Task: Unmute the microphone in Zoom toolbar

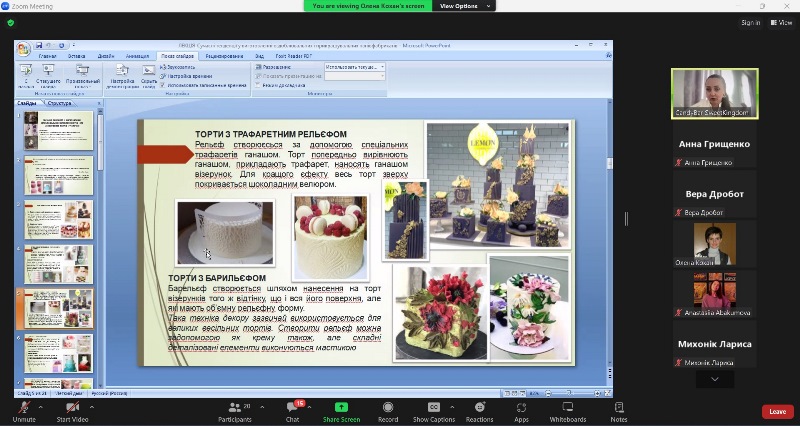Action: 24,408
